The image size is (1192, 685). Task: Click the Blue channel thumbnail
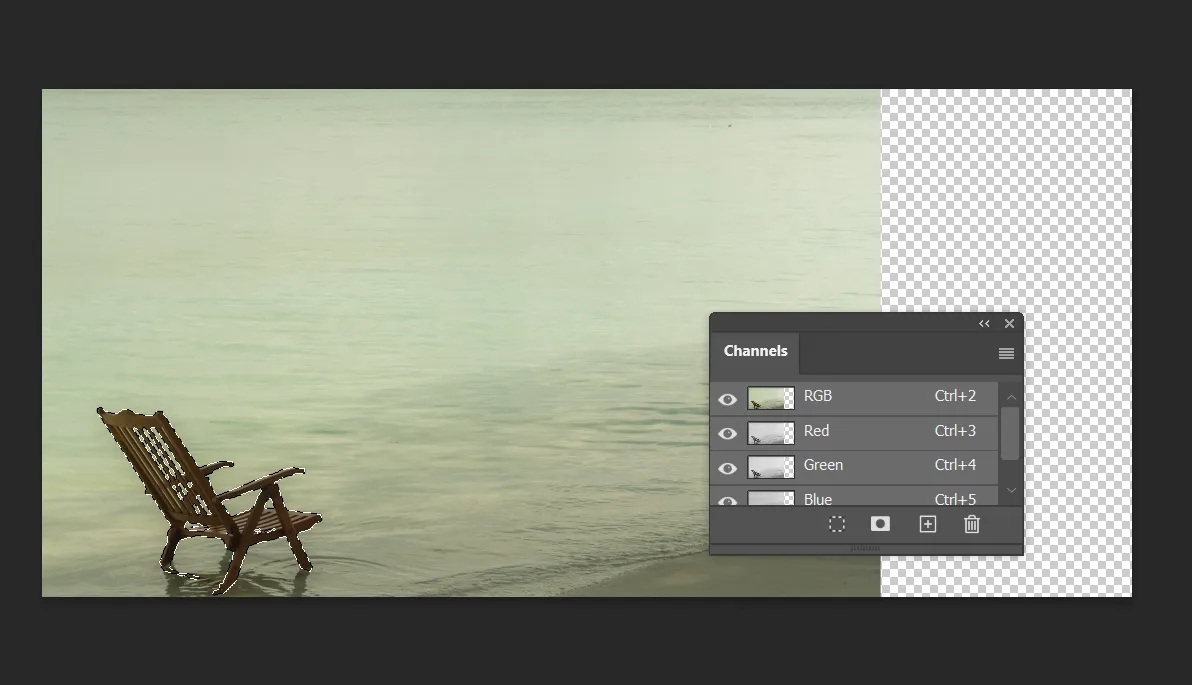771,498
